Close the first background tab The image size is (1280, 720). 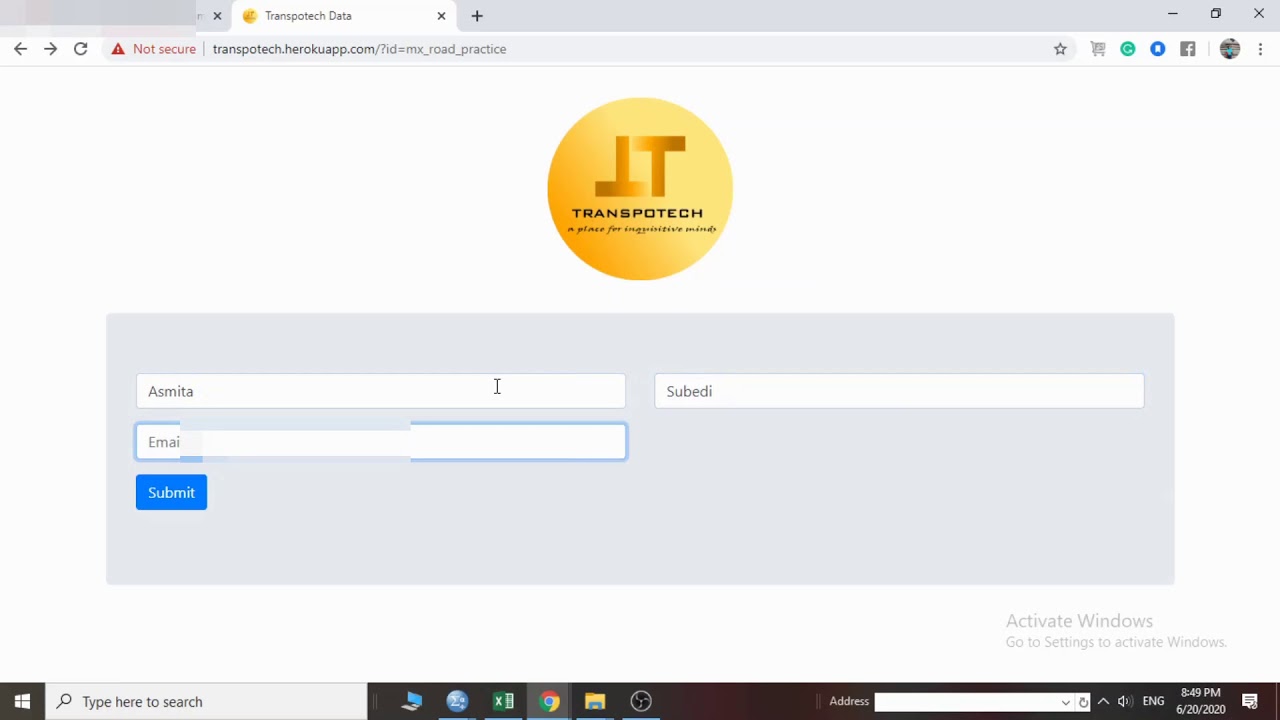click(217, 16)
